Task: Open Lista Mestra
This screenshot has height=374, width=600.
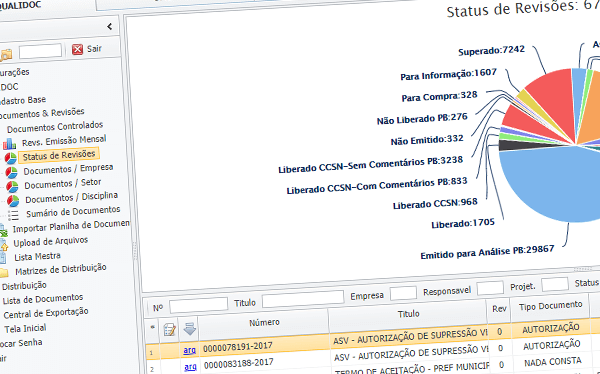Action: click(x=37, y=256)
